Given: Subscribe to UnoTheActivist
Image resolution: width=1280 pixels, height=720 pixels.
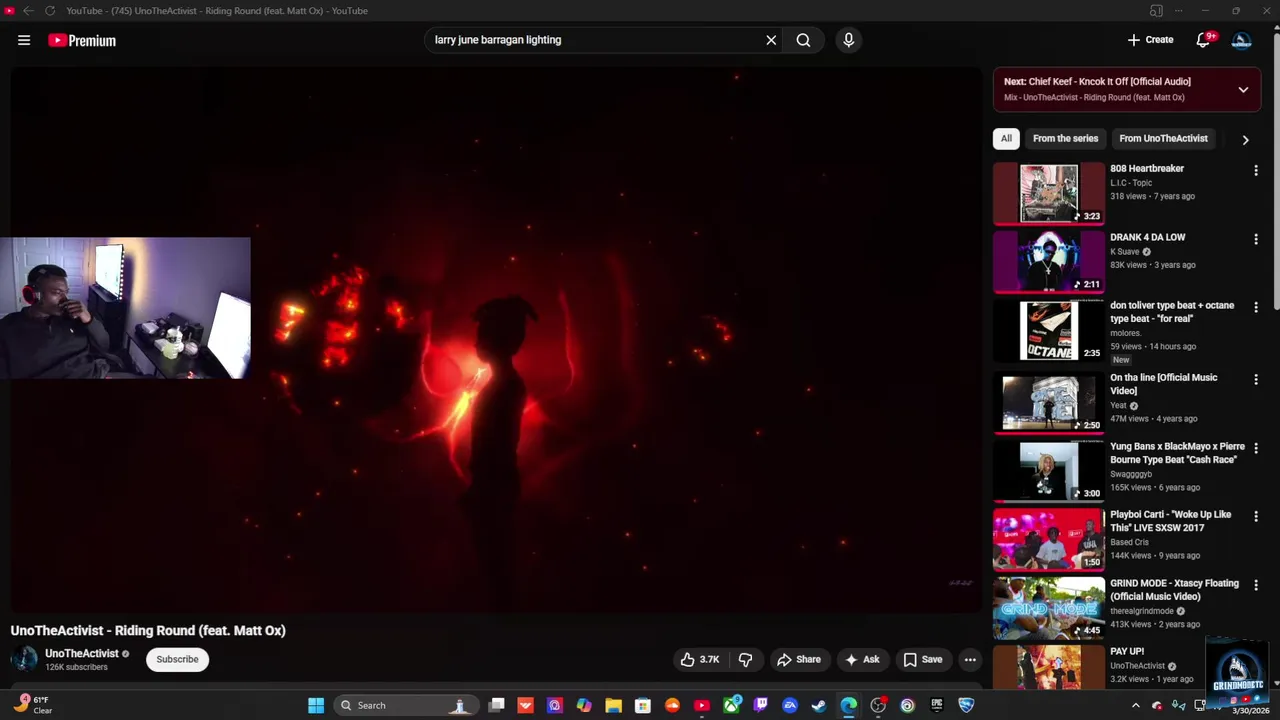Looking at the screenshot, I should pyautogui.click(x=177, y=659).
